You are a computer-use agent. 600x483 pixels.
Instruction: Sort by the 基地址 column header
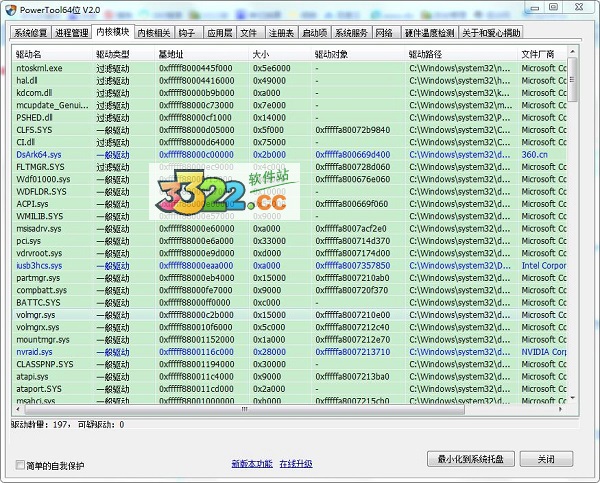pyautogui.click(x=202, y=54)
